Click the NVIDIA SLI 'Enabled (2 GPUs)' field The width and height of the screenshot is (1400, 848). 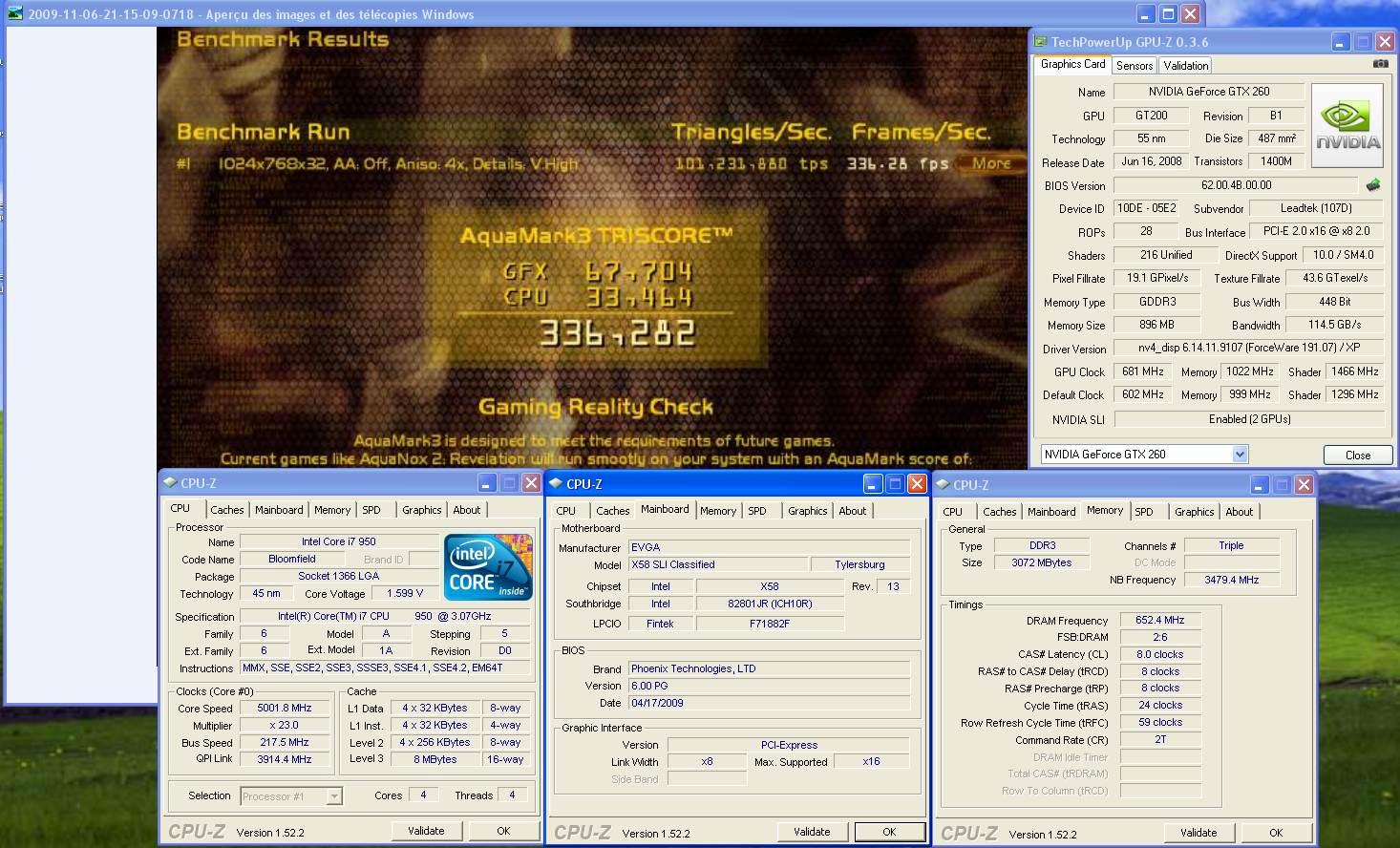click(1248, 418)
